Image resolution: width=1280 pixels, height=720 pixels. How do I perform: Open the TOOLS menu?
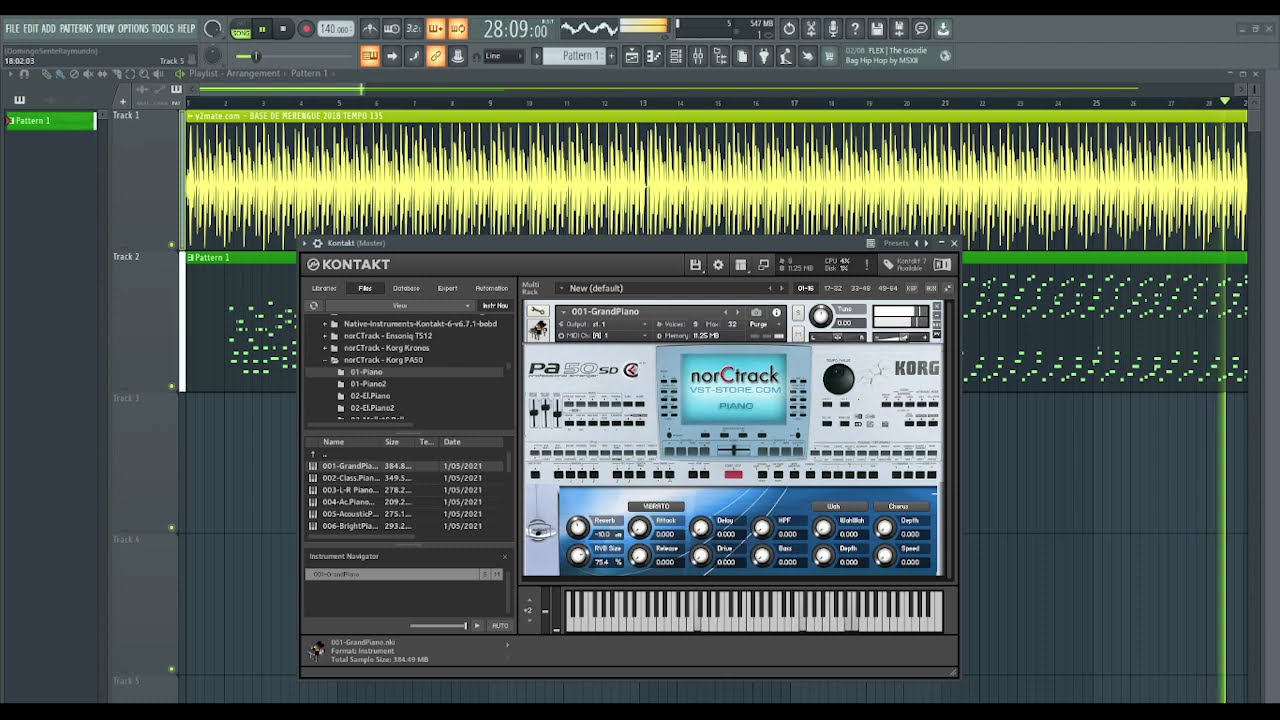click(x=162, y=29)
